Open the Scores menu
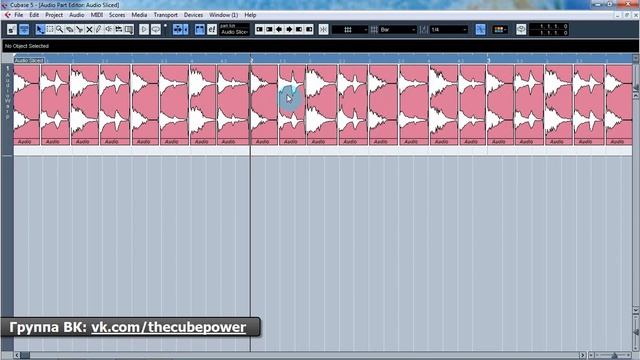The width and height of the screenshot is (640, 360). (117, 15)
